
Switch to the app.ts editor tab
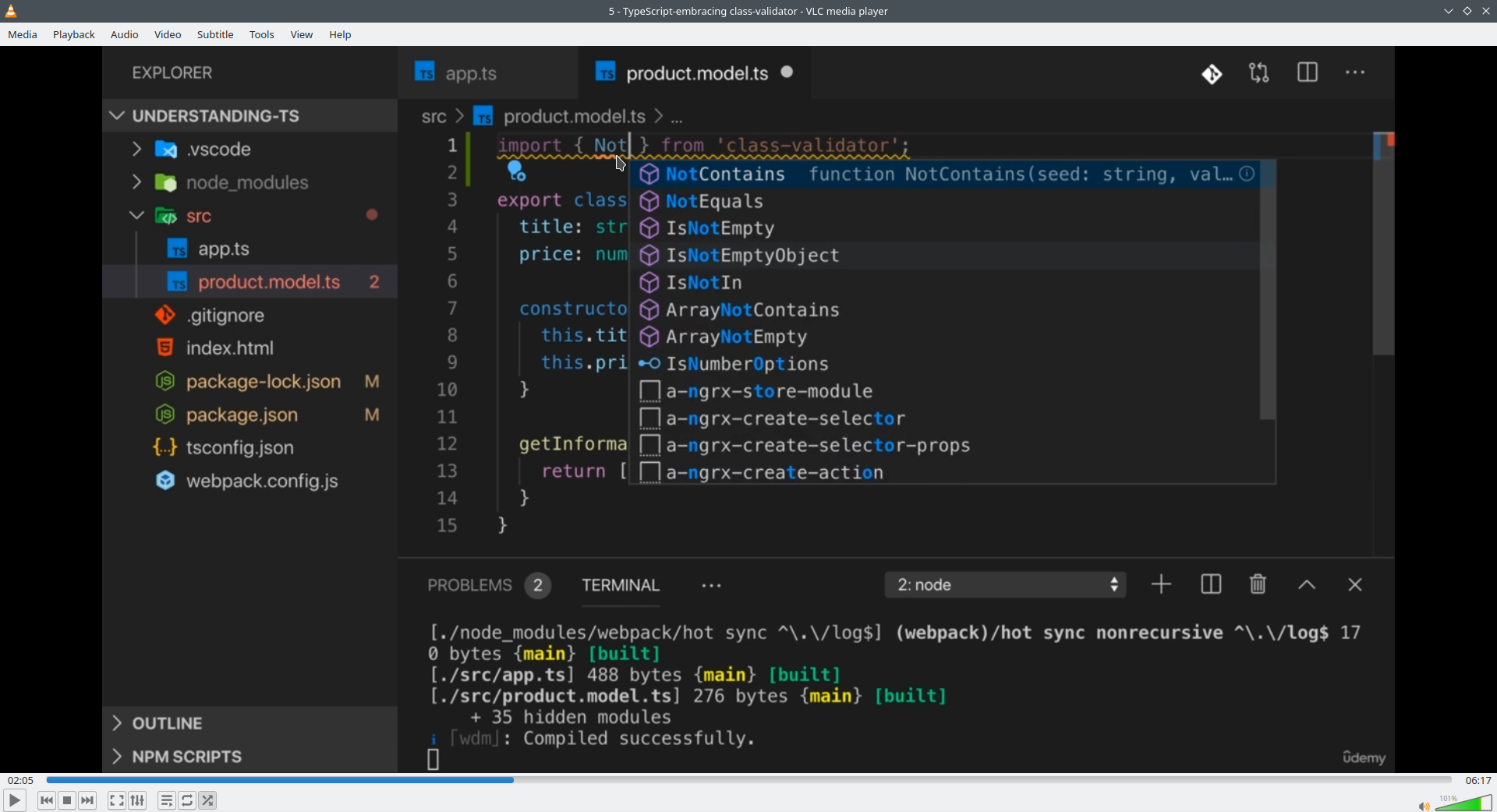pos(488,73)
